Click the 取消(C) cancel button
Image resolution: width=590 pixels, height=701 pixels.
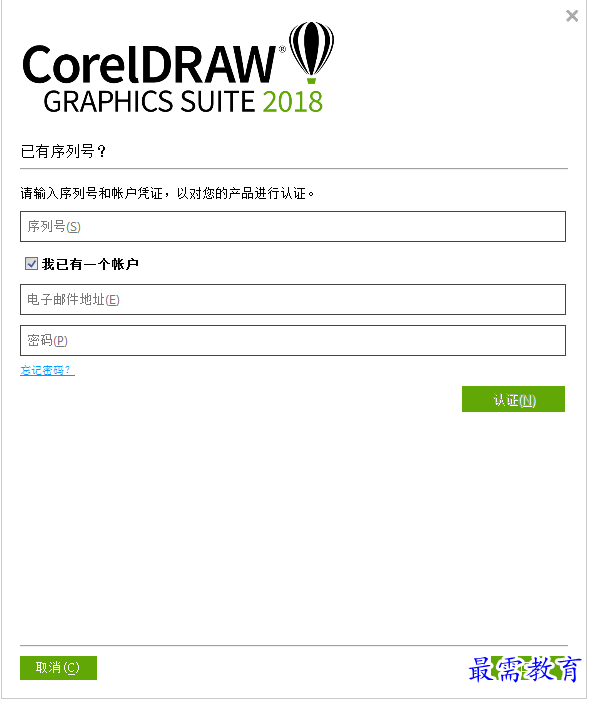58,667
